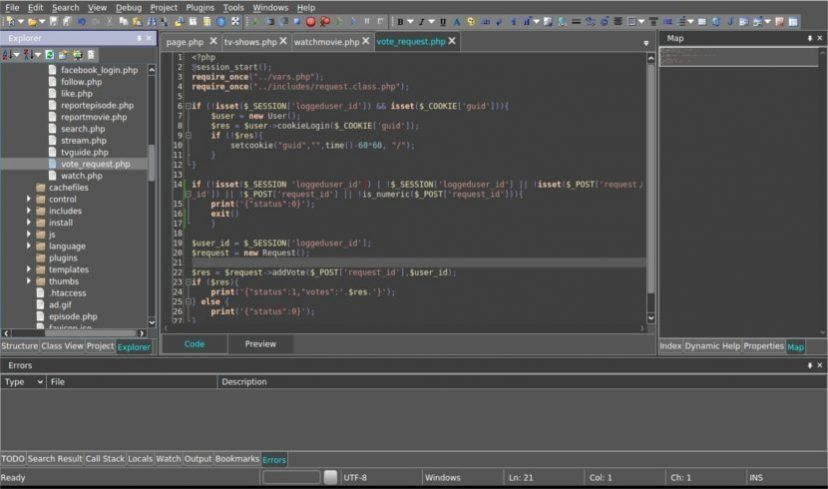Click the last icon in Explorer toolbar
This screenshot has height=489, width=828.
[x=91, y=54]
